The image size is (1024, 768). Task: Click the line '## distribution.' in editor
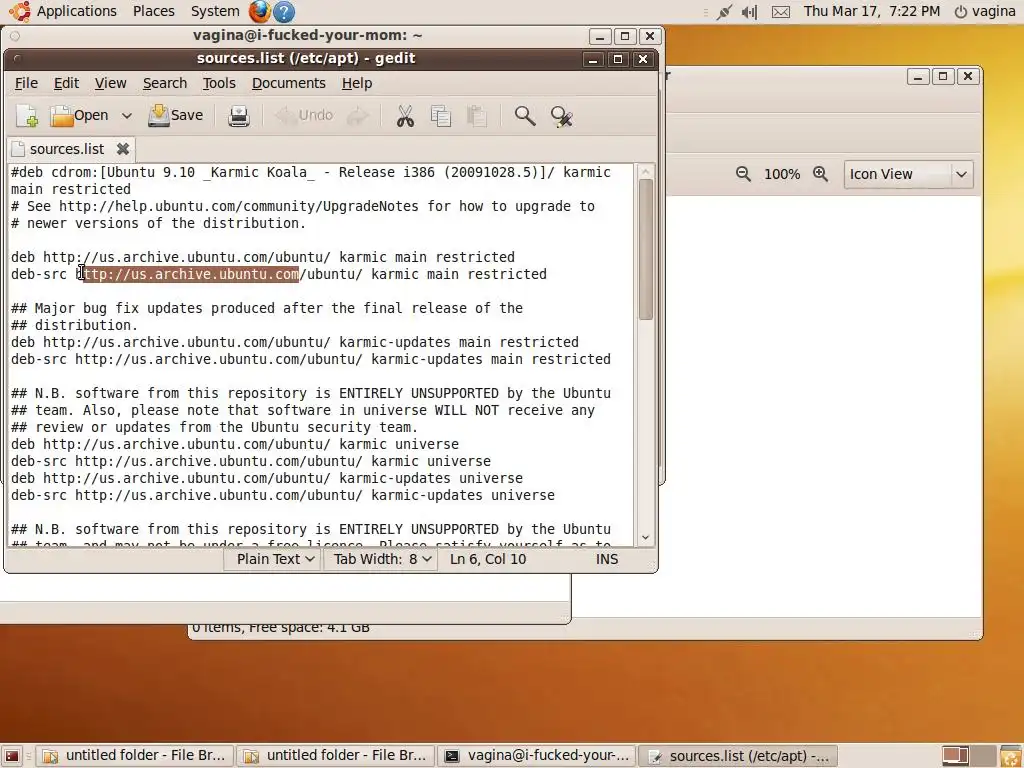74,325
